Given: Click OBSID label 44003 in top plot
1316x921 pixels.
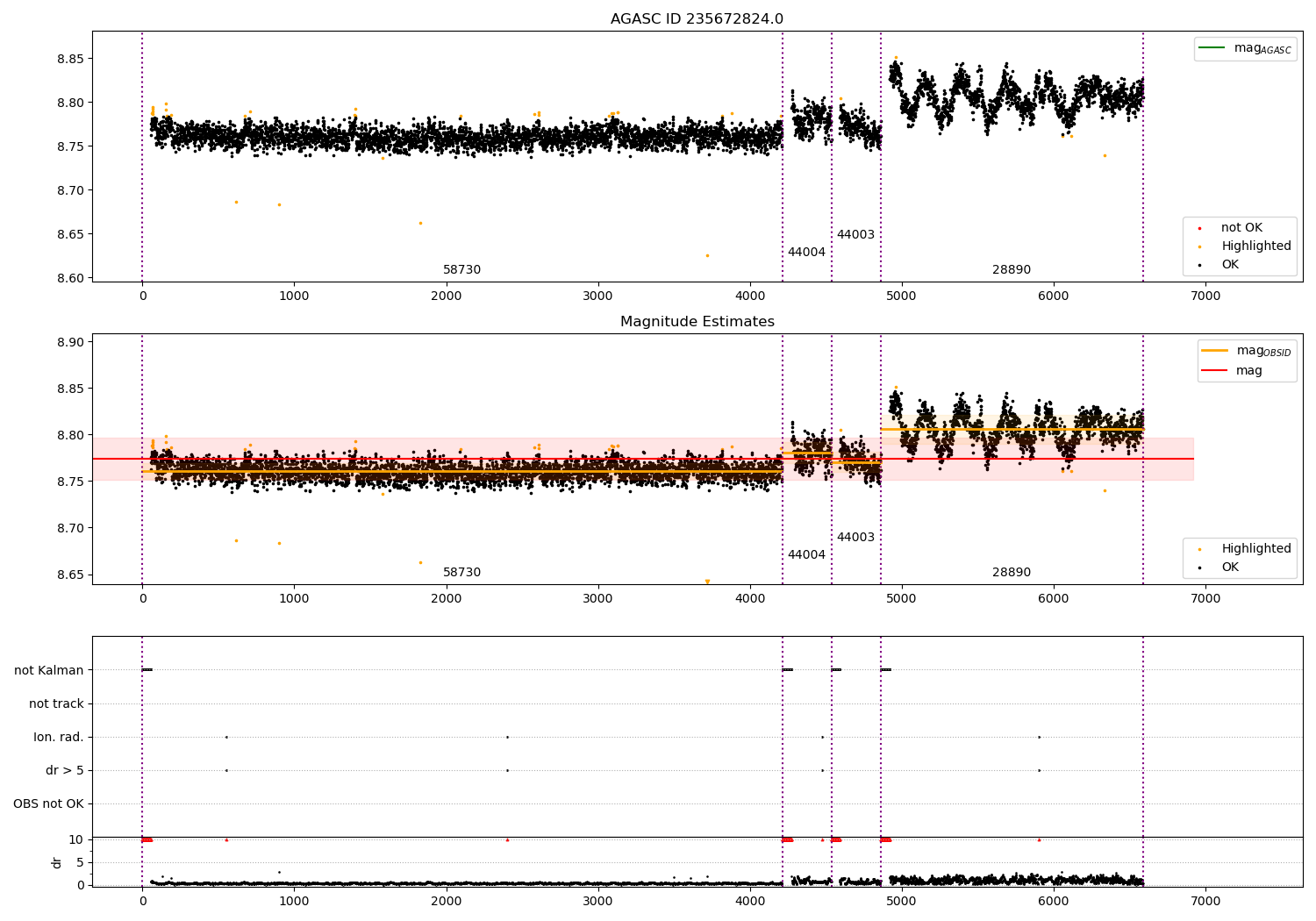Looking at the screenshot, I should click(x=855, y=235).
